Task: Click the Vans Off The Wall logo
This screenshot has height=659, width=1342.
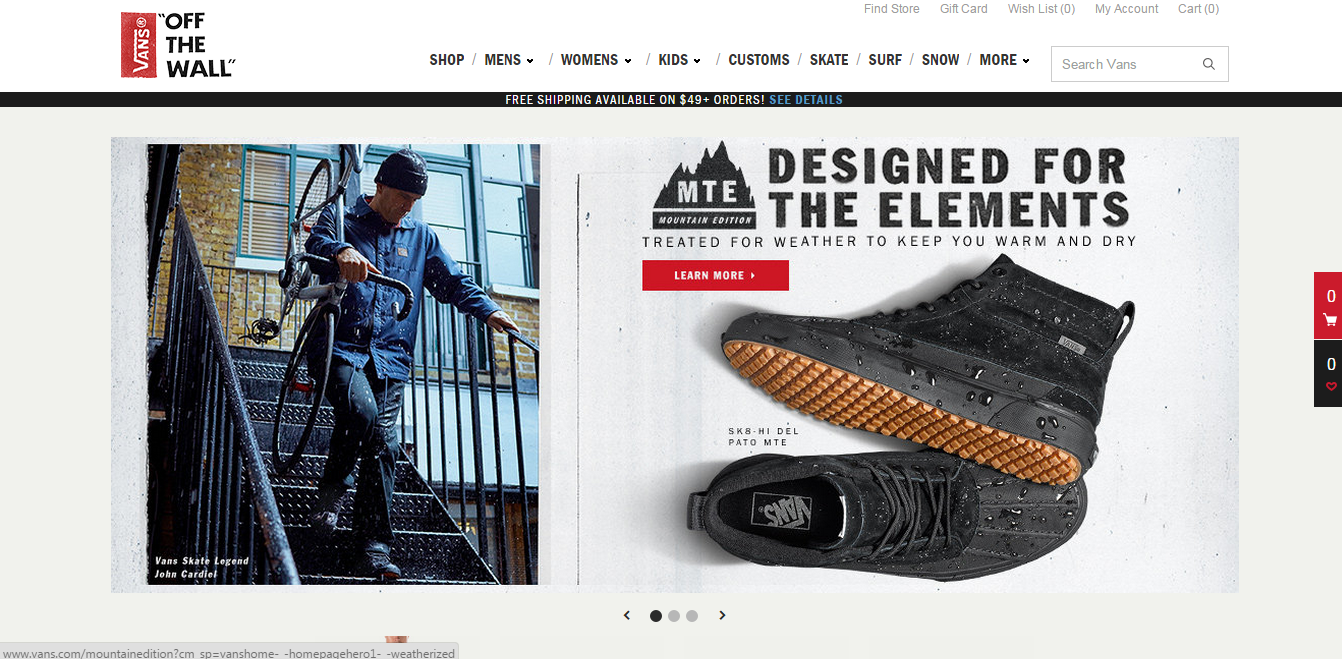Action: tap(178, 45)
